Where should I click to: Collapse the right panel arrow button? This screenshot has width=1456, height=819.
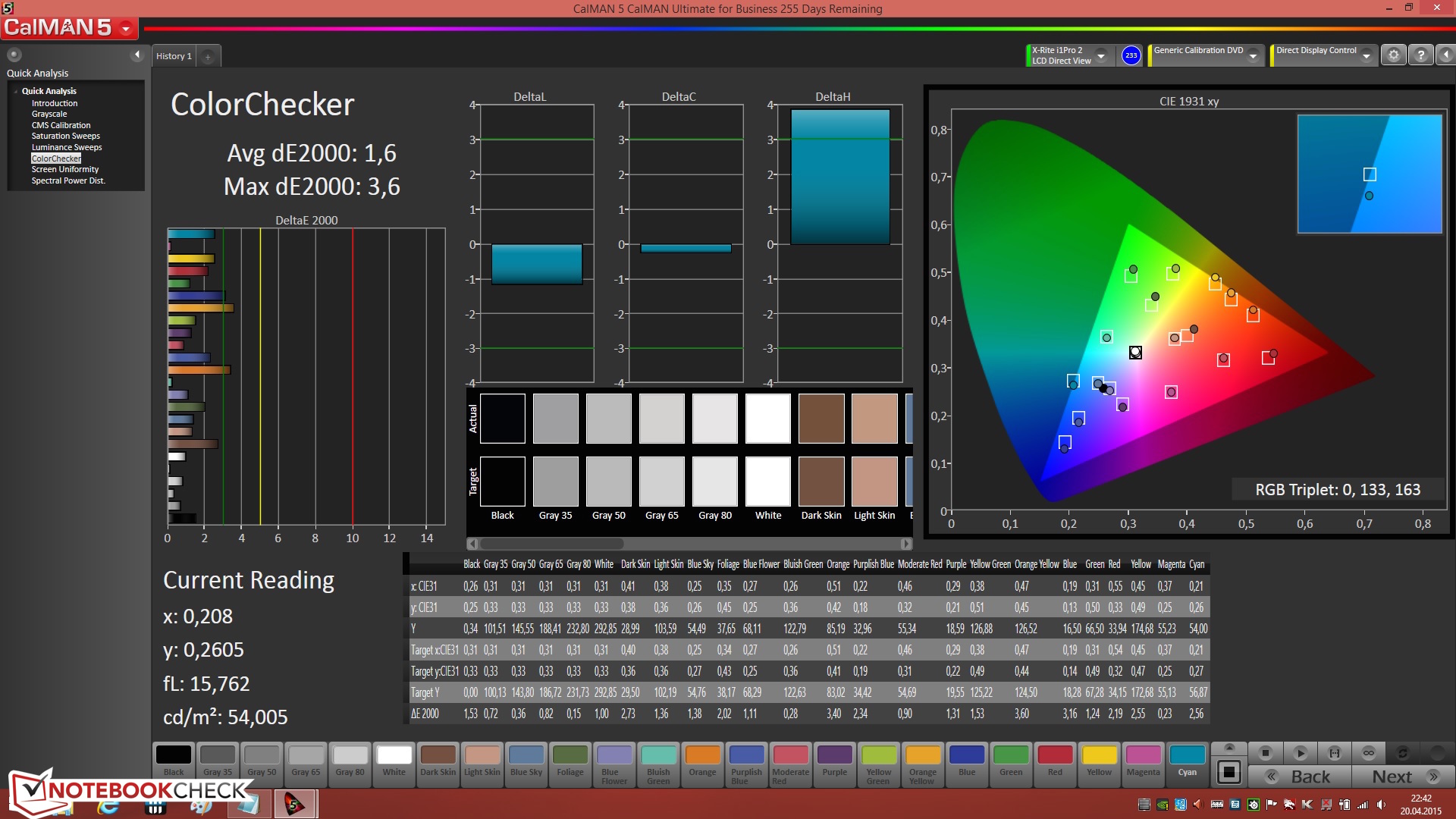(1445, 55)
